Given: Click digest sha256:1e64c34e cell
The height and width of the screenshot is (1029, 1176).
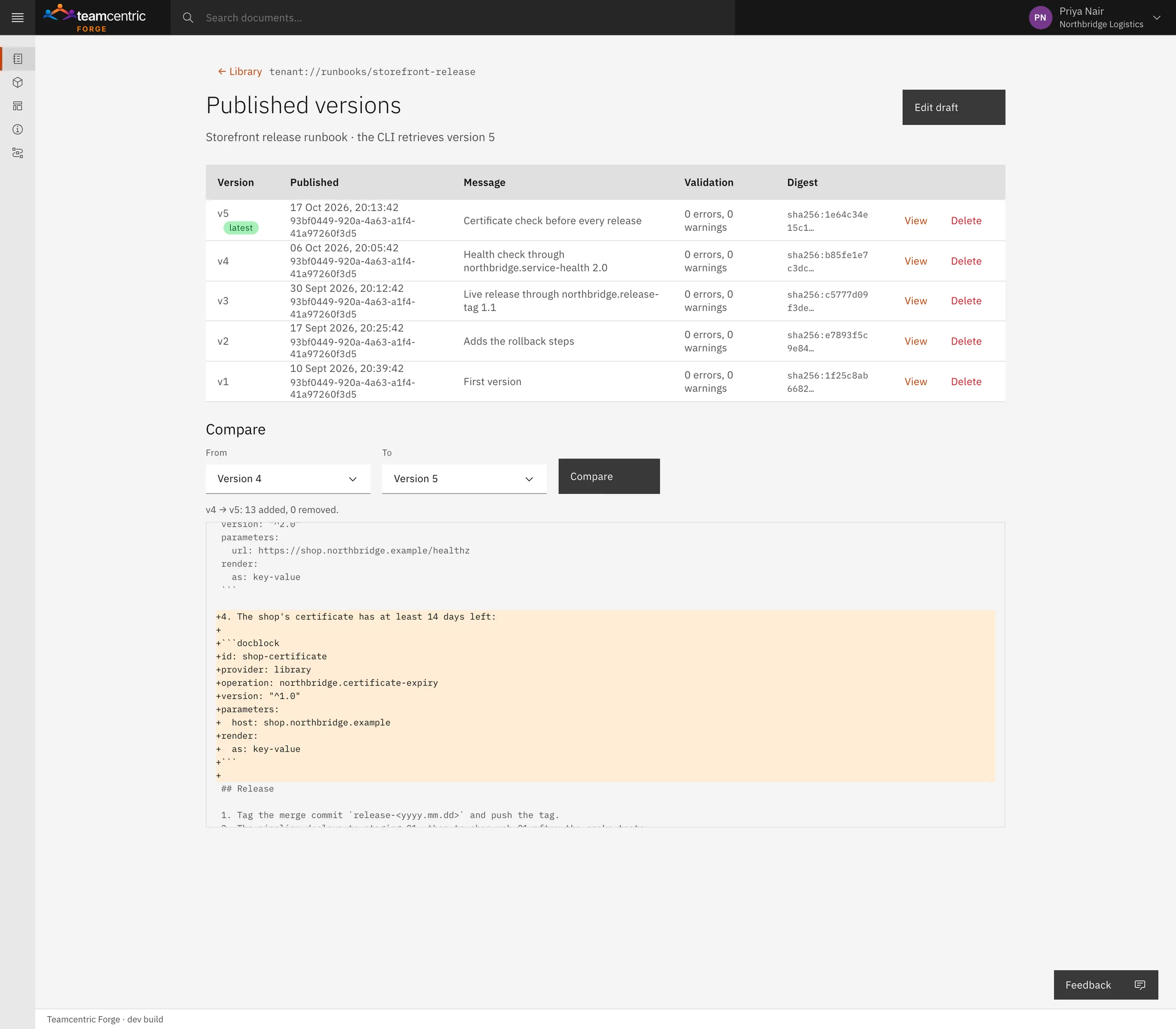Looking at the screenshot, I should [x=827, y=220].
